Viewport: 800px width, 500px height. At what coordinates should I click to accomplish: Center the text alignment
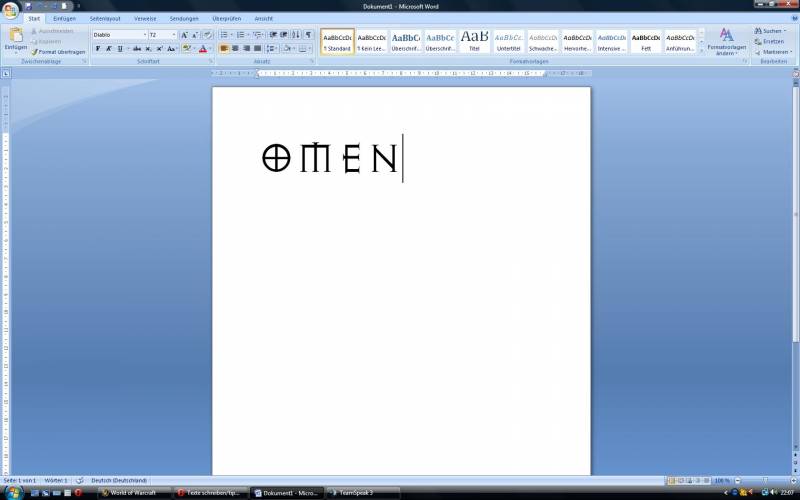[235, 48]
